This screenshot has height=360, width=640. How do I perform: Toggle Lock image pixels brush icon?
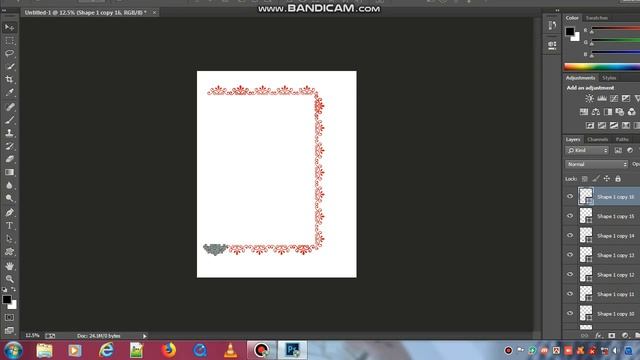[x=596, y=179]
